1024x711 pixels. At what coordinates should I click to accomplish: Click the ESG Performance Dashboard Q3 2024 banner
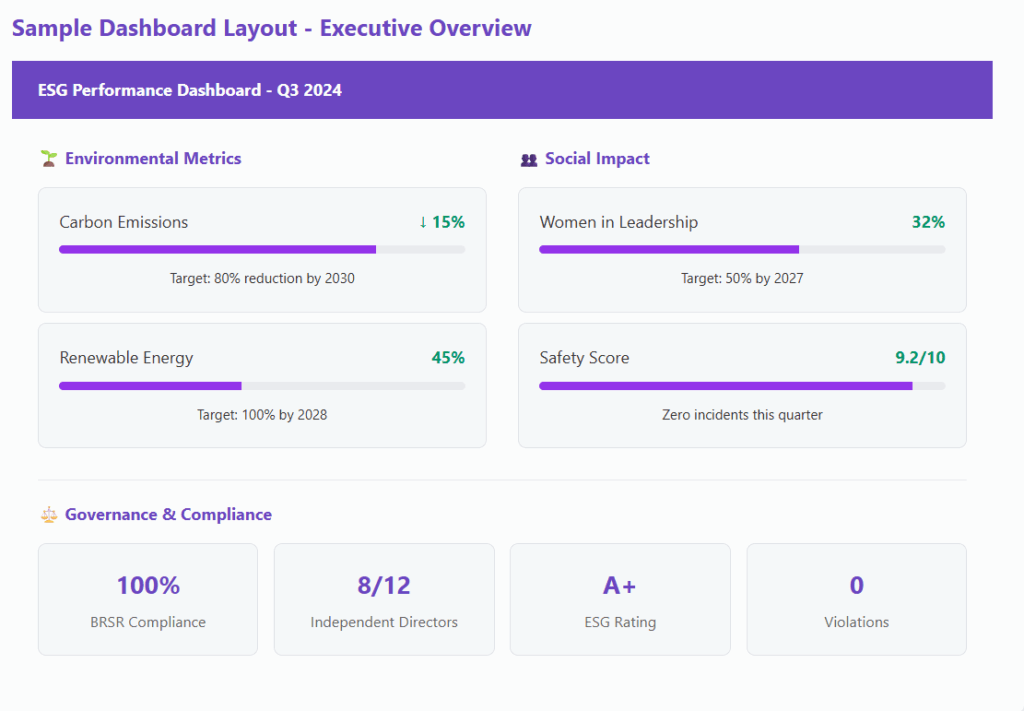[502, 90]
